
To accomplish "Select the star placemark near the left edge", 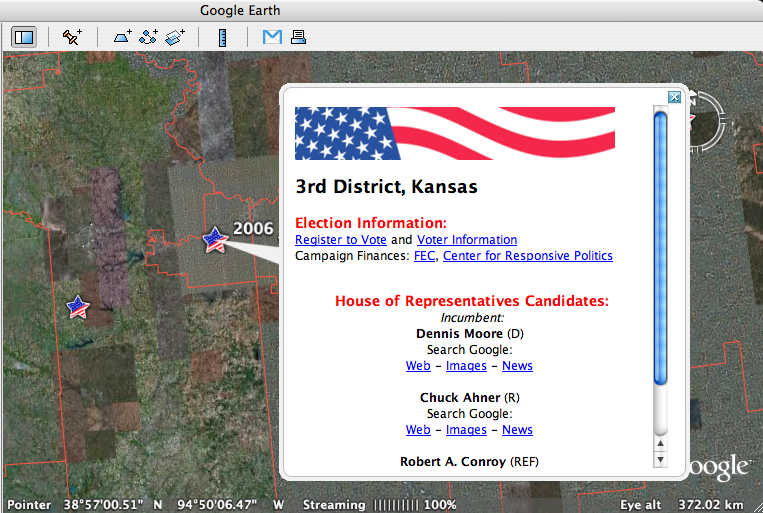I will [78, 307].
